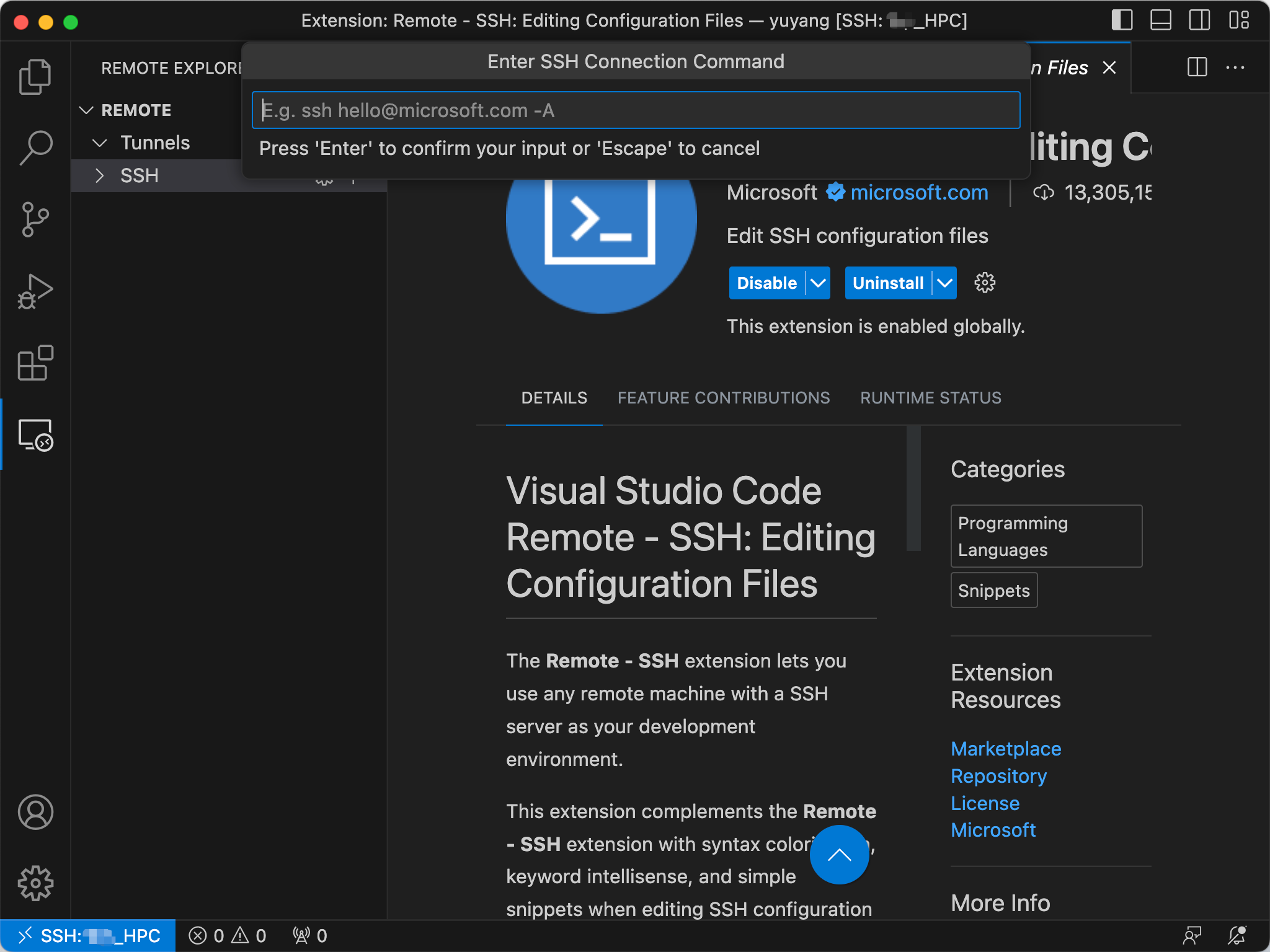Expand the SSH tree node
This screenshot has width=1270, height=952.
(100, 176)
